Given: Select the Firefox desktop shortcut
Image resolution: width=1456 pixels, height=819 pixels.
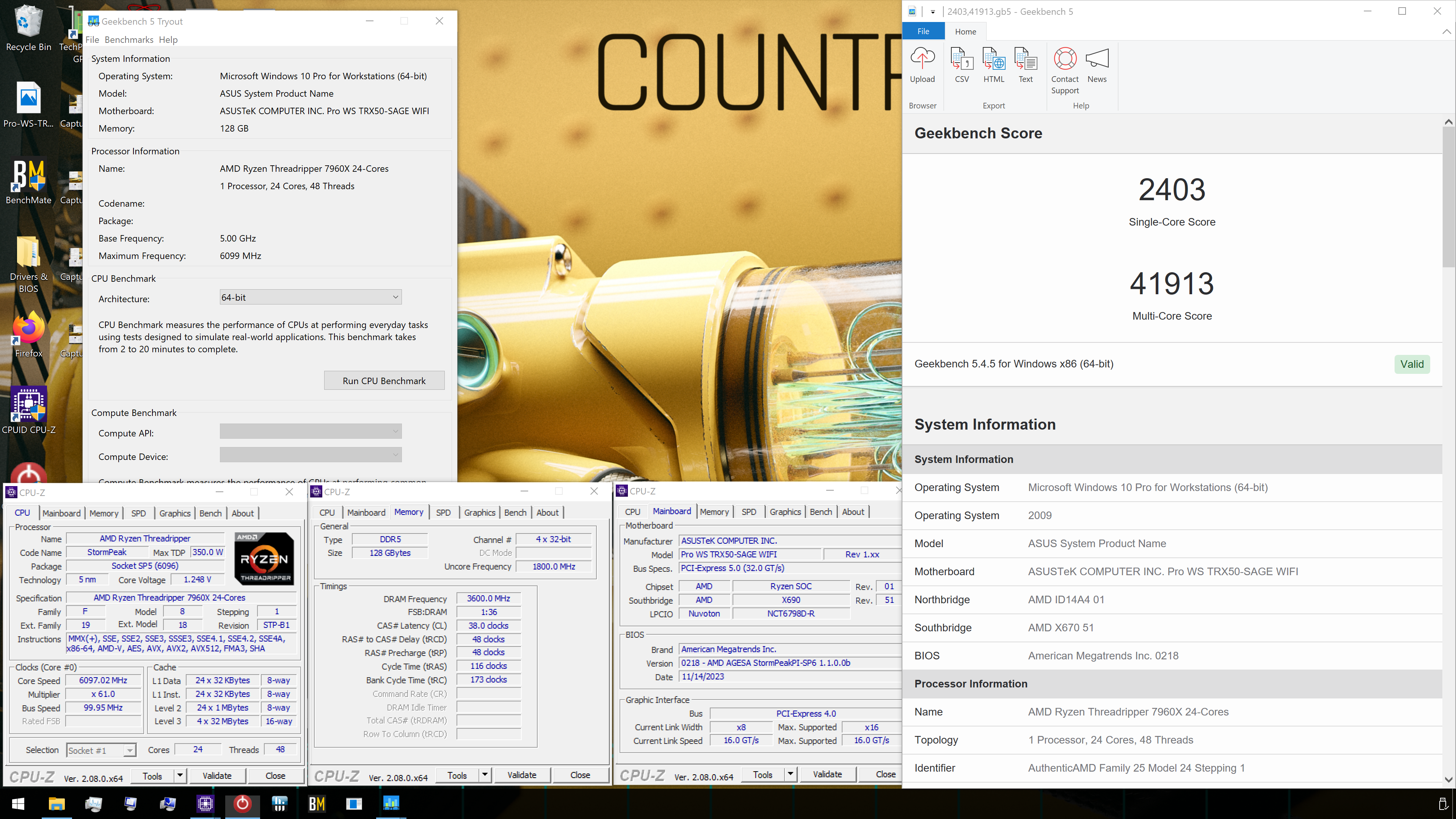Looking at the screenshot, I should click(x=28, y=334).
